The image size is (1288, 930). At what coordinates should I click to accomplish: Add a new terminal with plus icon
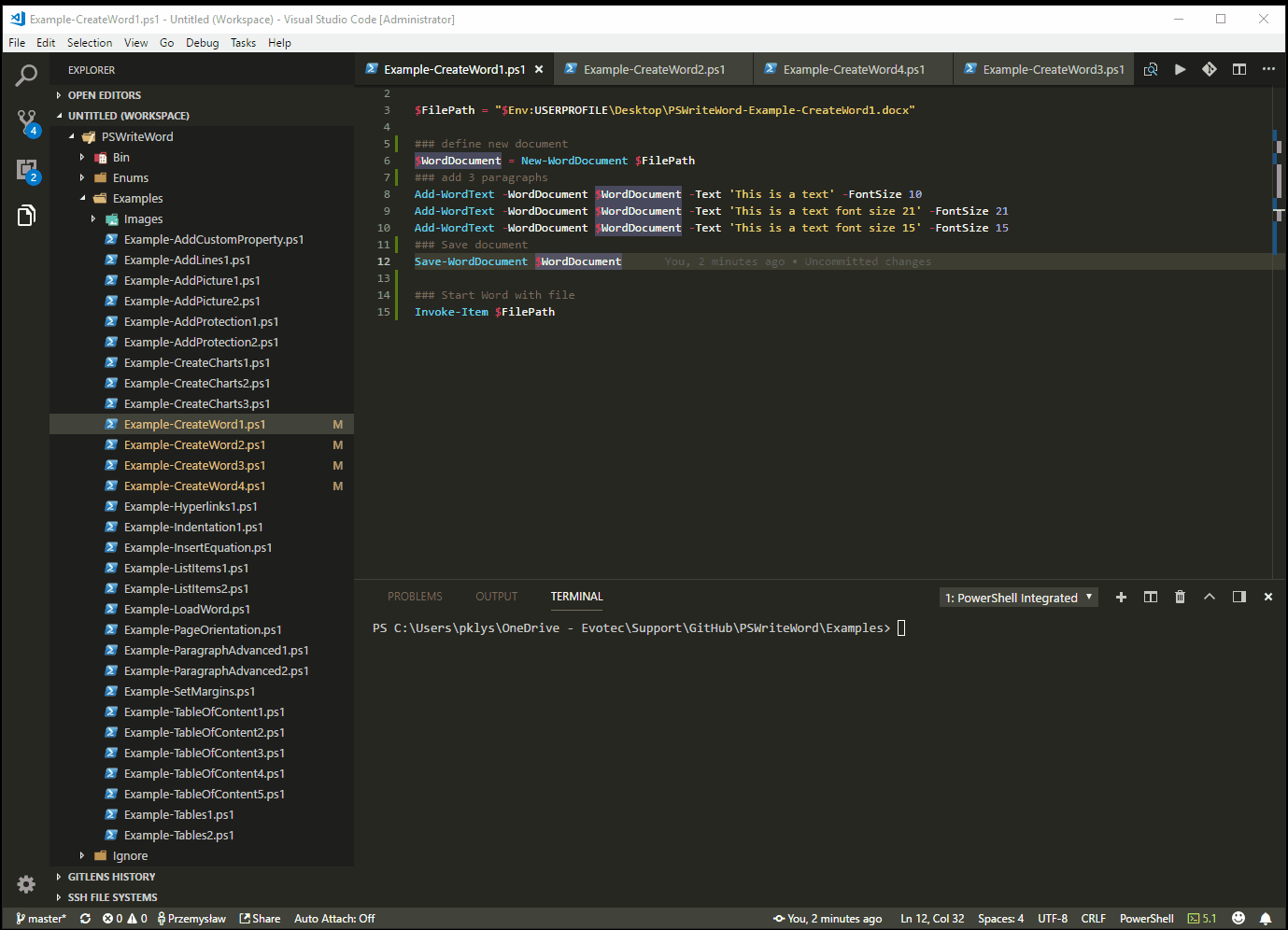coord(1121,597)
